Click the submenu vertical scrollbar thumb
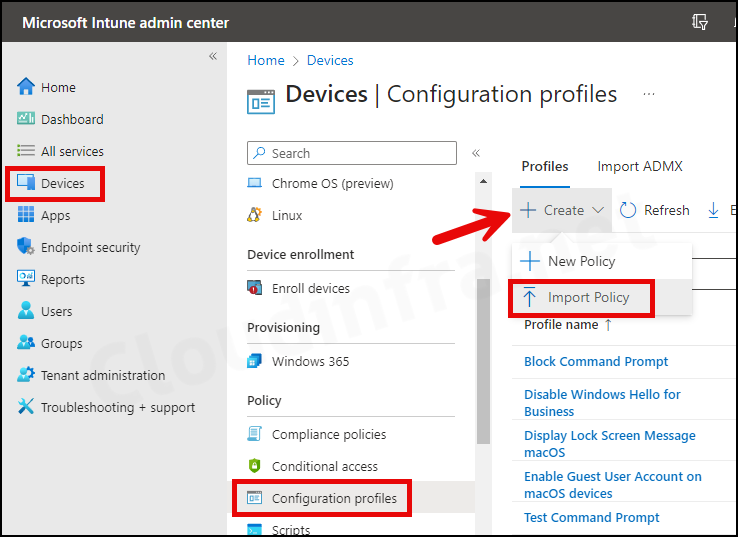Screen dimensions: 738x537 pos(483,361)
